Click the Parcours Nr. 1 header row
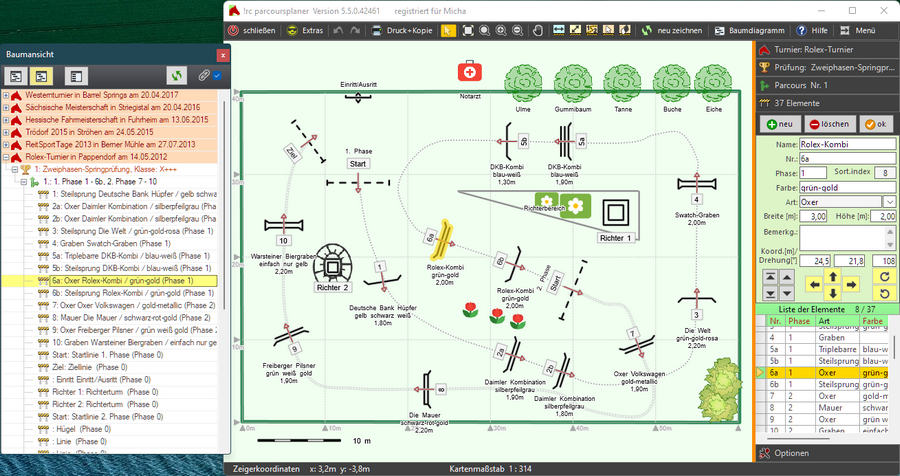The height and width of the screenshot is (476, 900). 828,86
